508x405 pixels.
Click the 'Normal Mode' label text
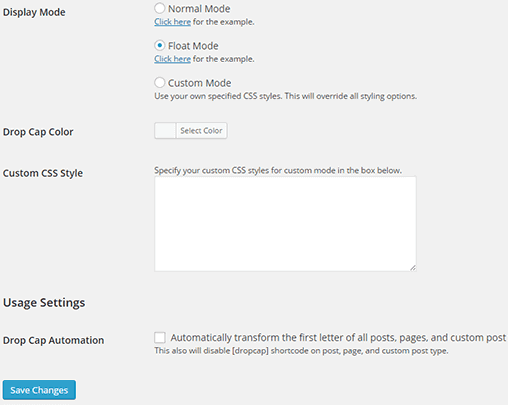[x=199, y=9]
